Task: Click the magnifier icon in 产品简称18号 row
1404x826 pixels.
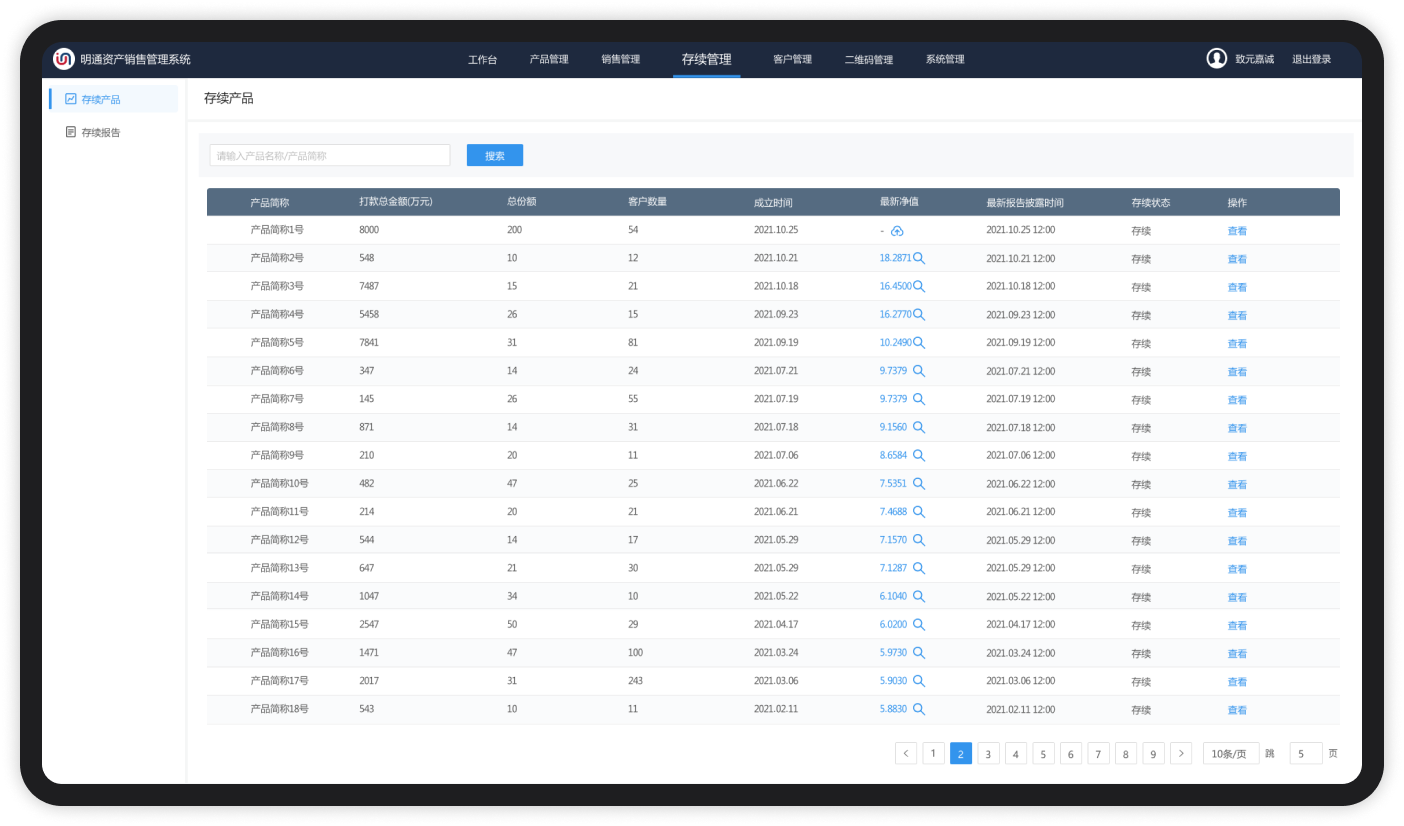Action: click(x=919, y=710)
